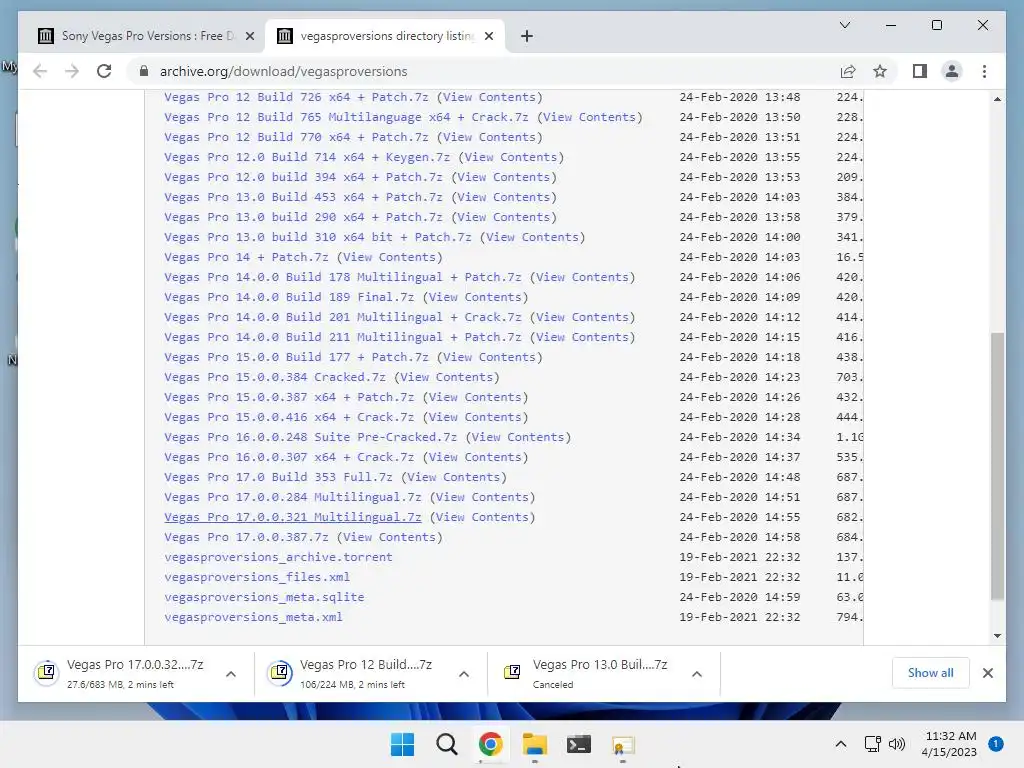Screen dimensions: 1024x768
Task: Click the vertical scrollbar thumb
Action: click(x=997, y=466)
